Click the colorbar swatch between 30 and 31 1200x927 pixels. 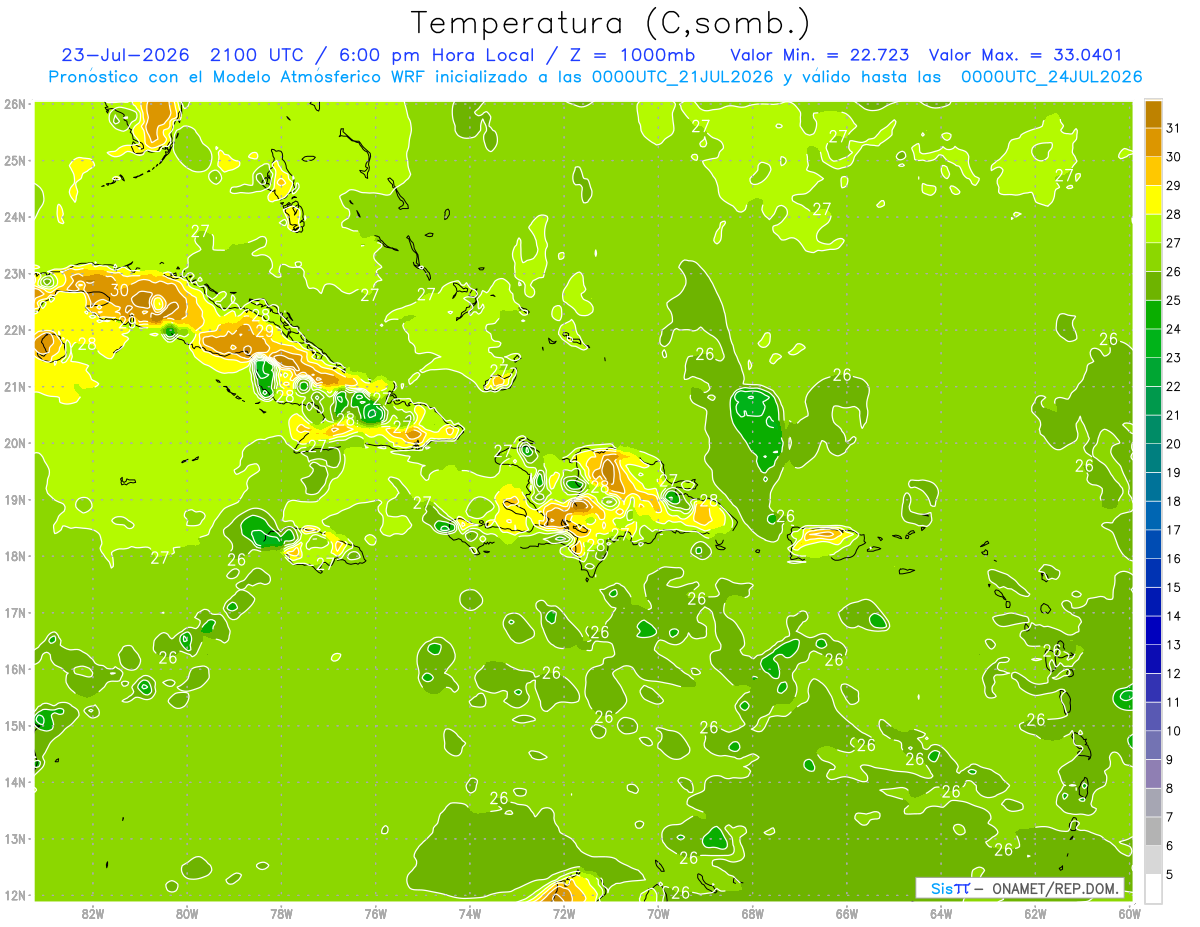pyautogui.click(x=1153, y=143)
